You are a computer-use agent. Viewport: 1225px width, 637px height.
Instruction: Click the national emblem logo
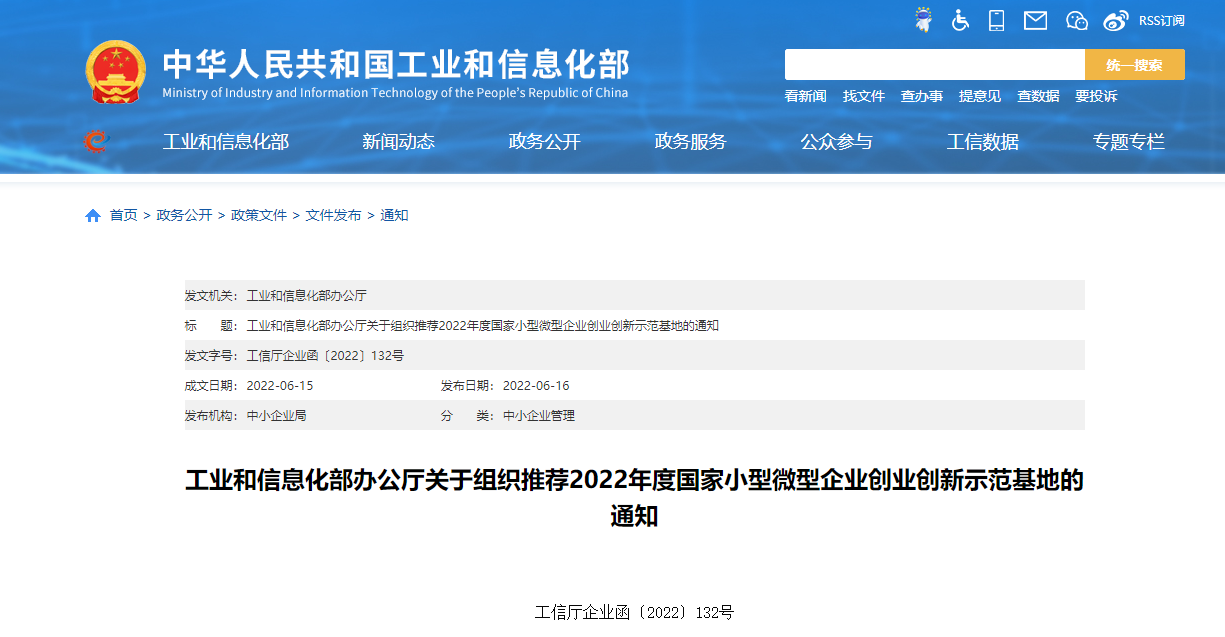[x=115, y=72]
